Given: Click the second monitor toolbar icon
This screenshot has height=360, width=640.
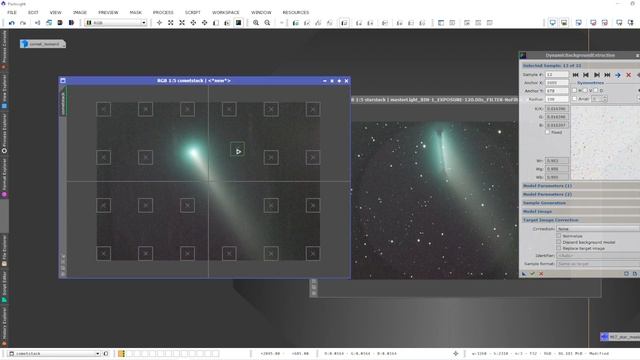Looking at the screenshot, I should tap(564, 23).
